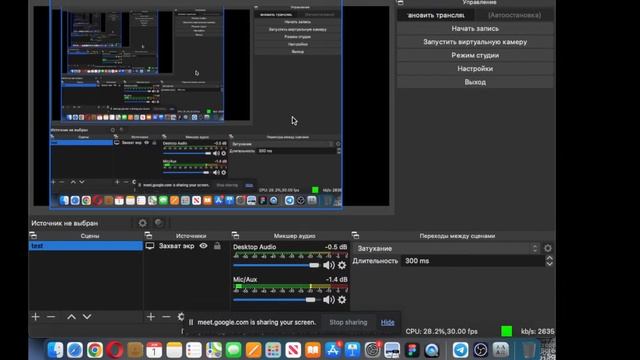Click the Выход button
This screenshot has width=640, height=360.
tap(475, 82)
